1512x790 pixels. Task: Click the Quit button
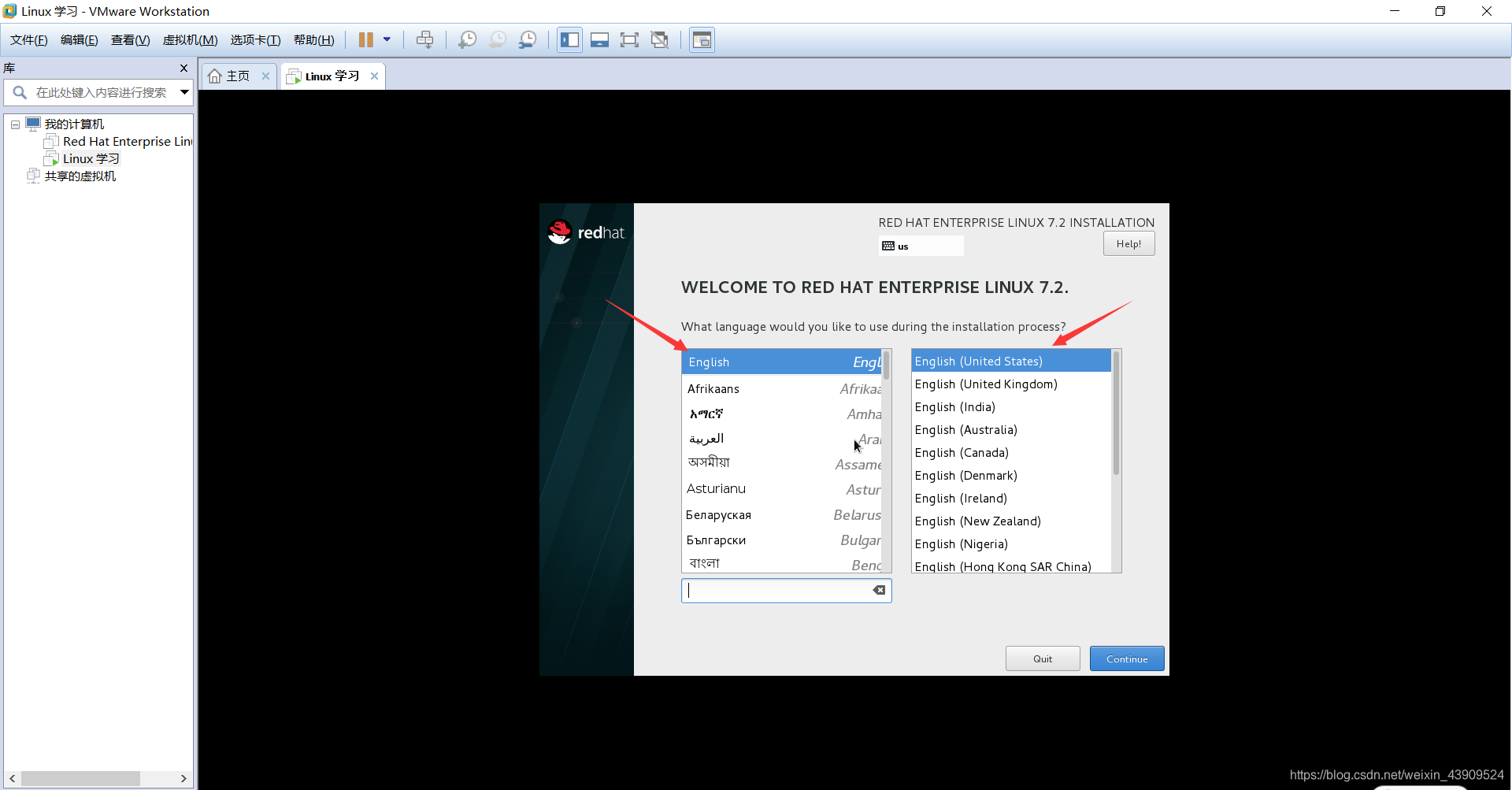click(x=1043, y=658)
